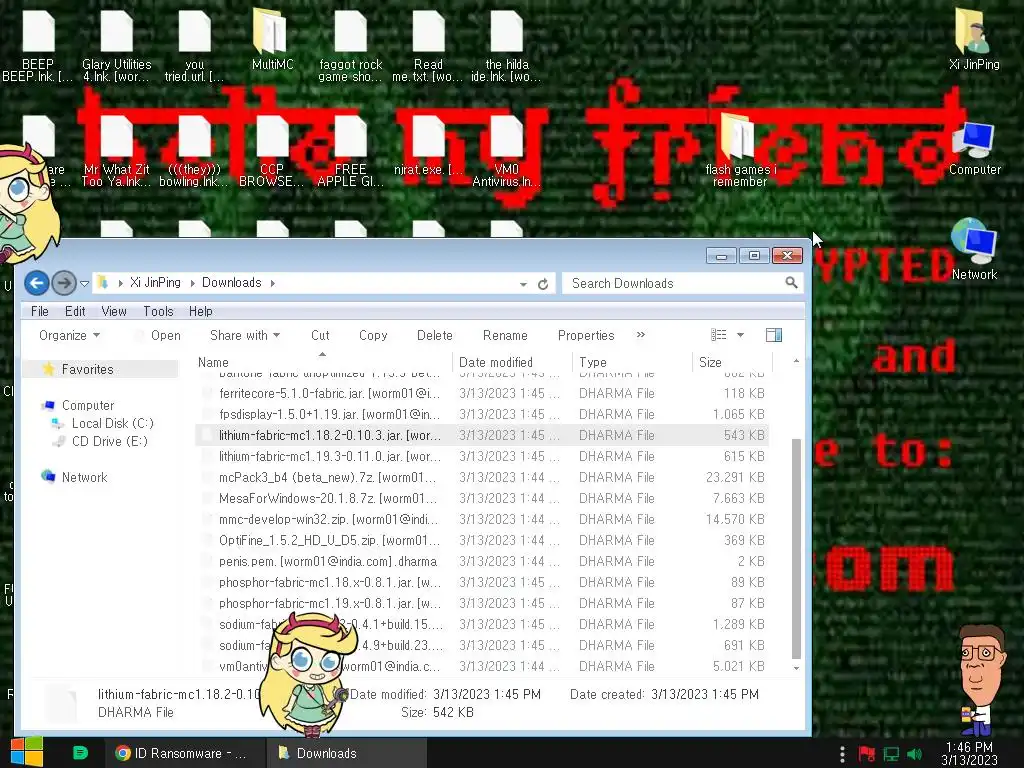Click Copy in the toolbar
This screenshot has height=768, width=1024.
click(x=373, y=335)
